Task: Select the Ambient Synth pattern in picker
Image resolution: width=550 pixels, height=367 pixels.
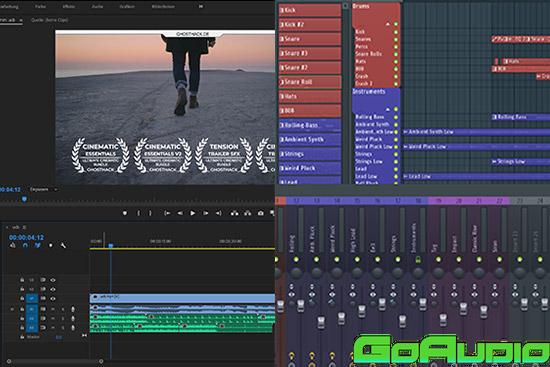Action: [310, 139]
